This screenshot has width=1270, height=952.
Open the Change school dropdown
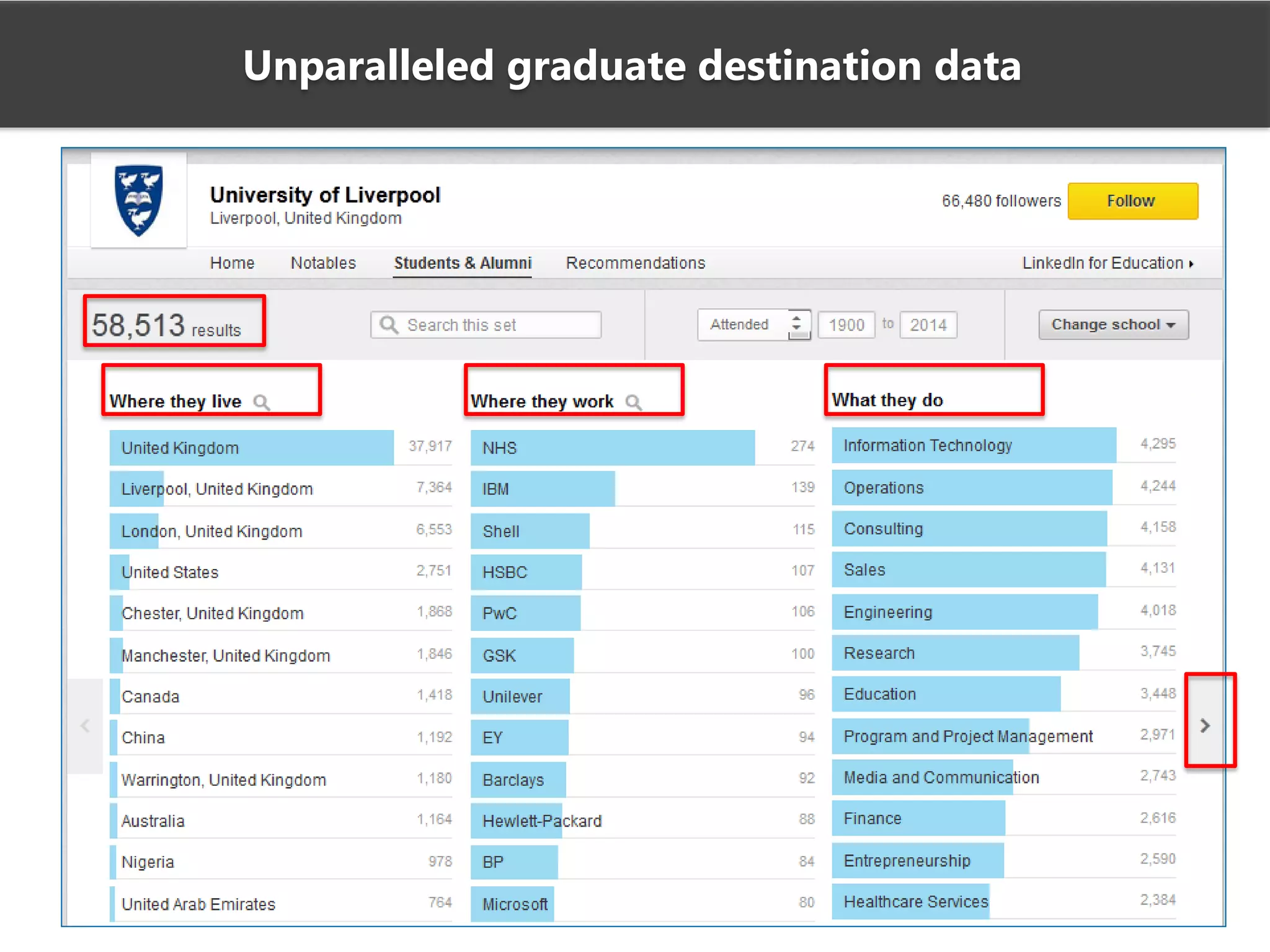1114,325
